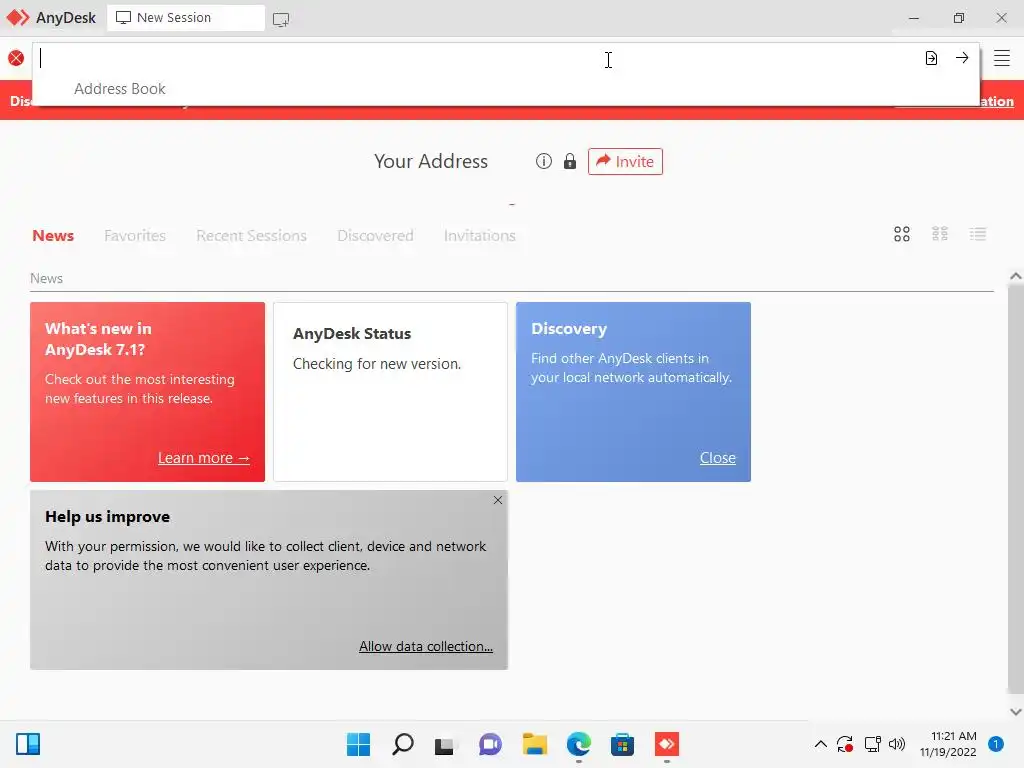Click scrollbar down arrow
The image size is (1024, 768).
(1016, 712)
